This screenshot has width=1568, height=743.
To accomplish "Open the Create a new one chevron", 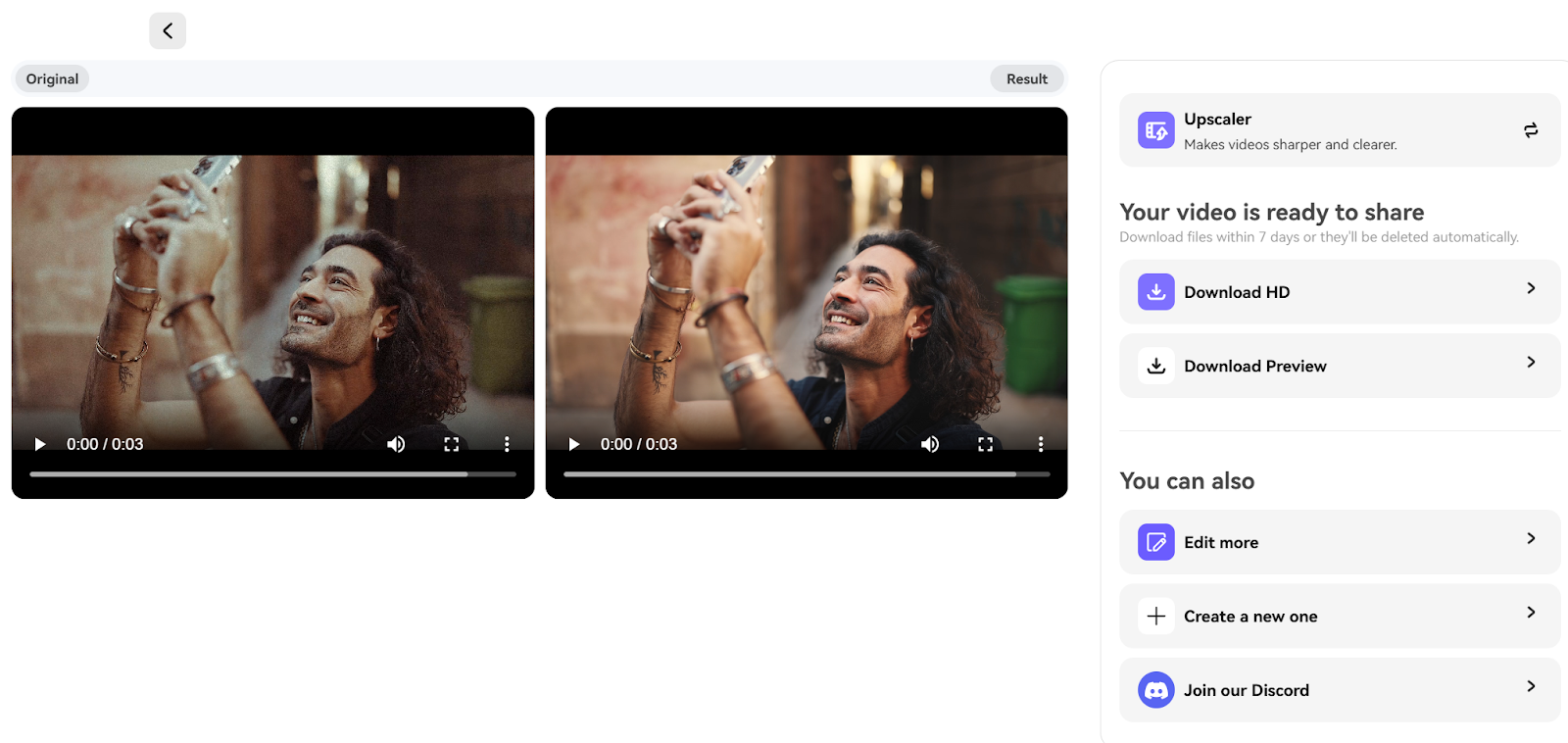I will click(x=1531, y=612).
